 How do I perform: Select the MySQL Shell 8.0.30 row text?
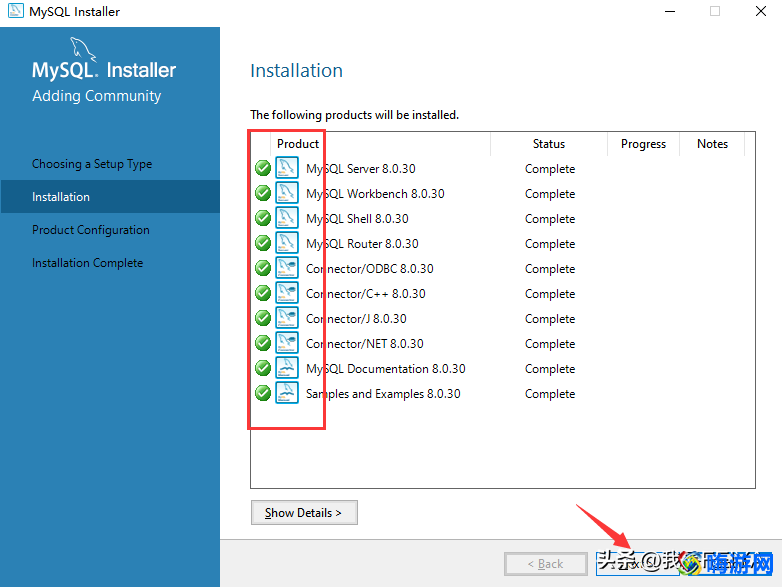(357, 218)
